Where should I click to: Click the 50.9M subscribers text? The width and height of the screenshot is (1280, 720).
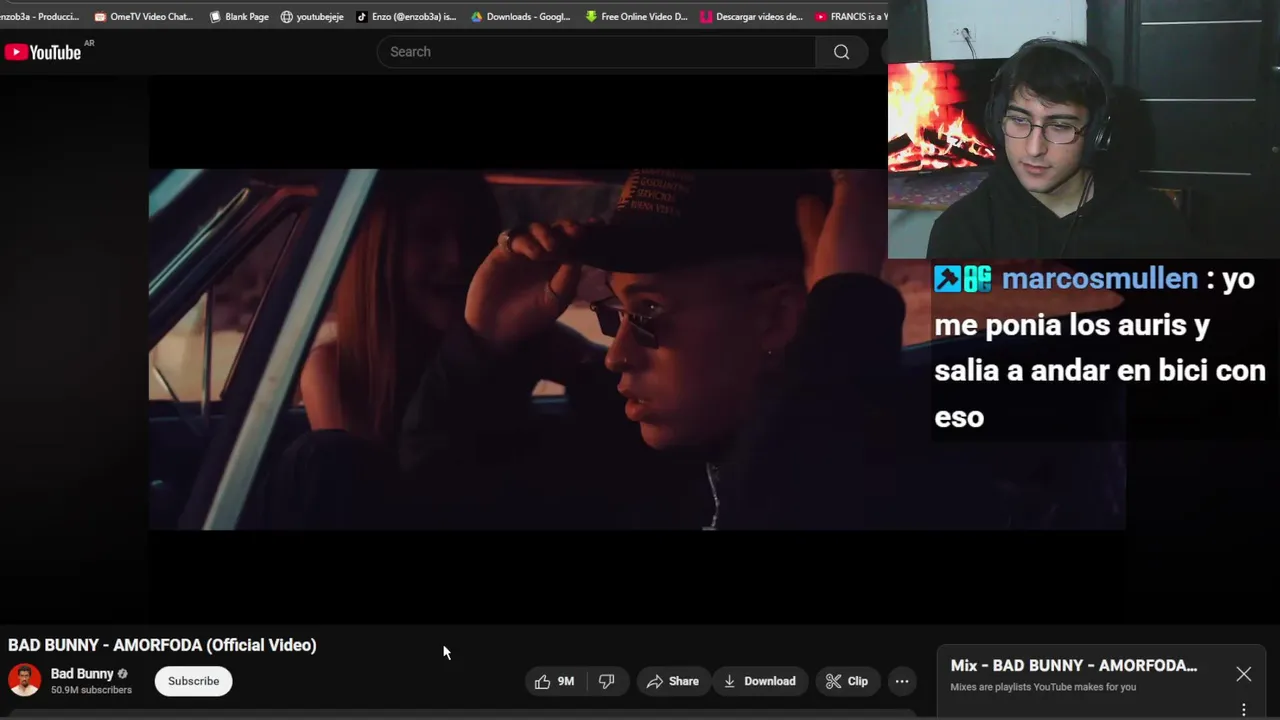point(91,690)
